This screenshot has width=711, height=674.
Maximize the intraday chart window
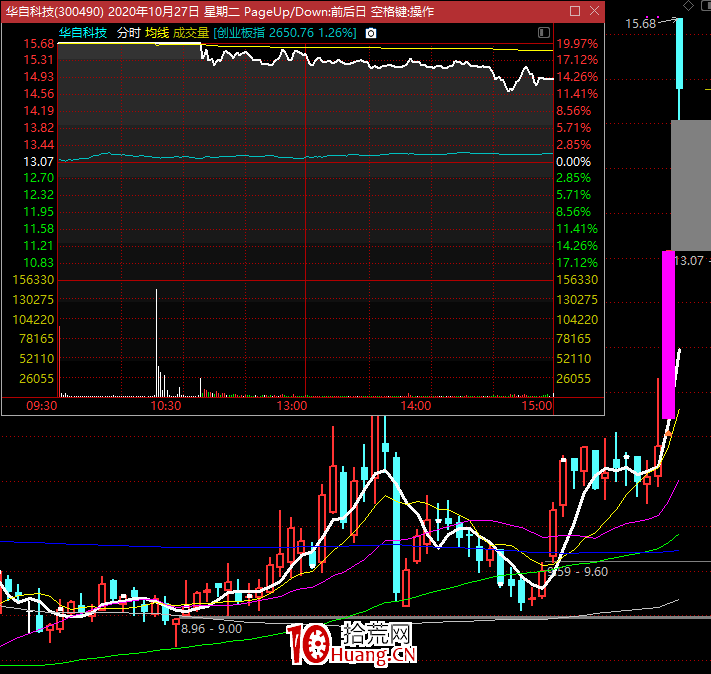[575, 11]
